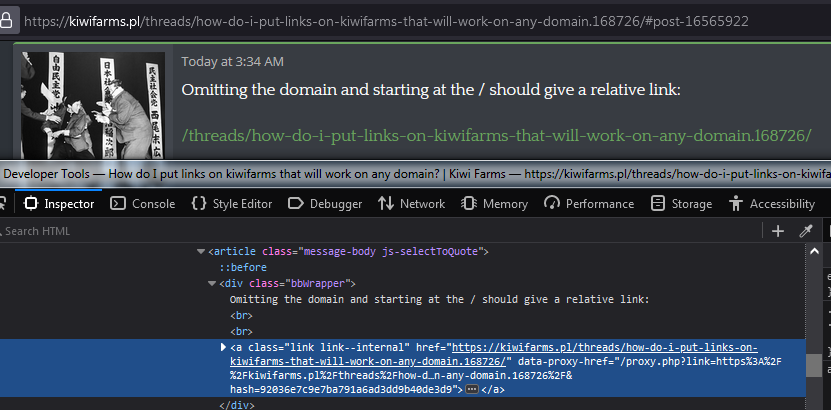Open the Style Editor panel
Viewport: 831px width, 410px height.
click(x=232, y=204)
